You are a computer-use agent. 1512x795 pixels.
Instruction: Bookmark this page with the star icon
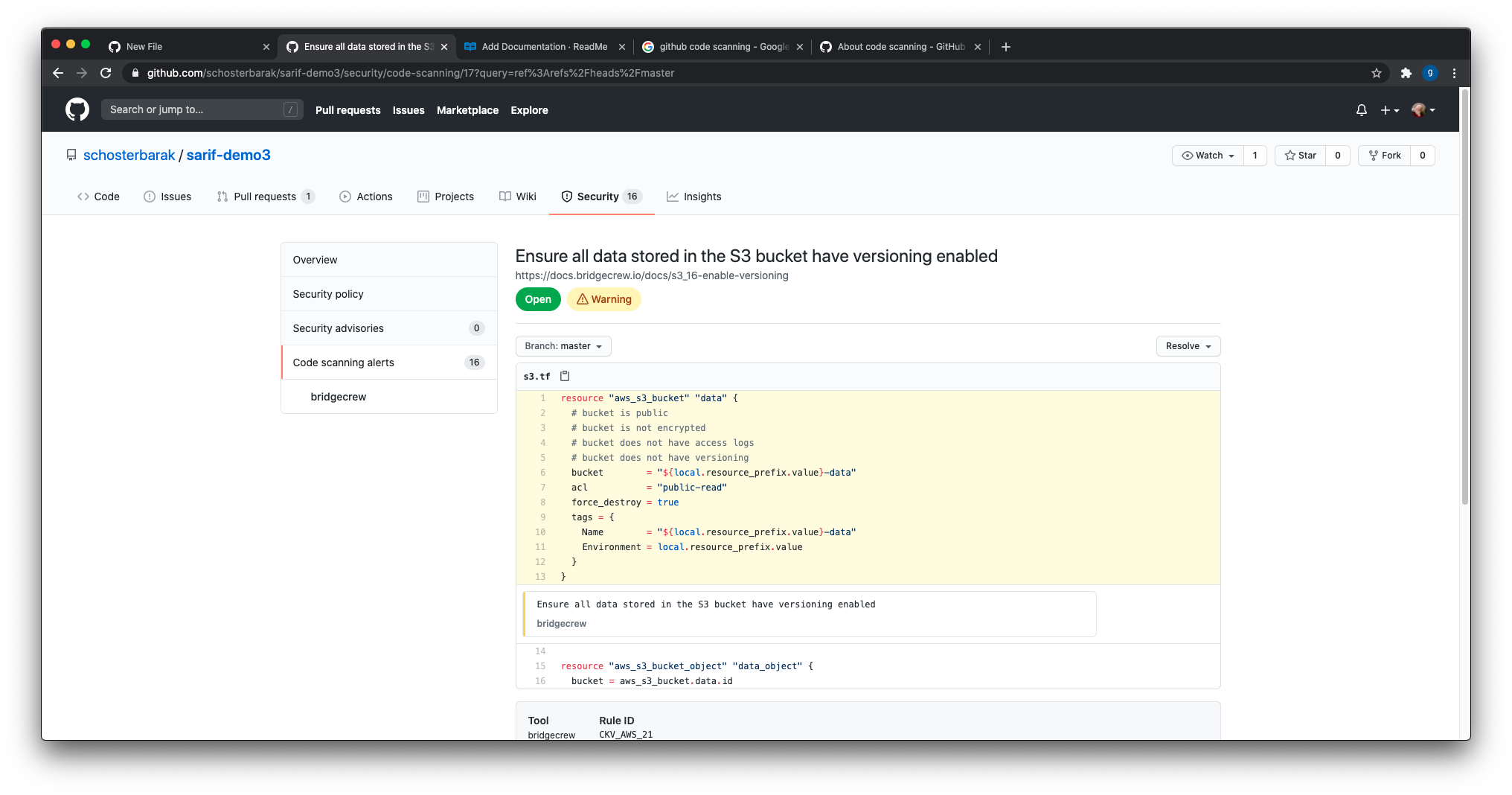point(1377,73)
